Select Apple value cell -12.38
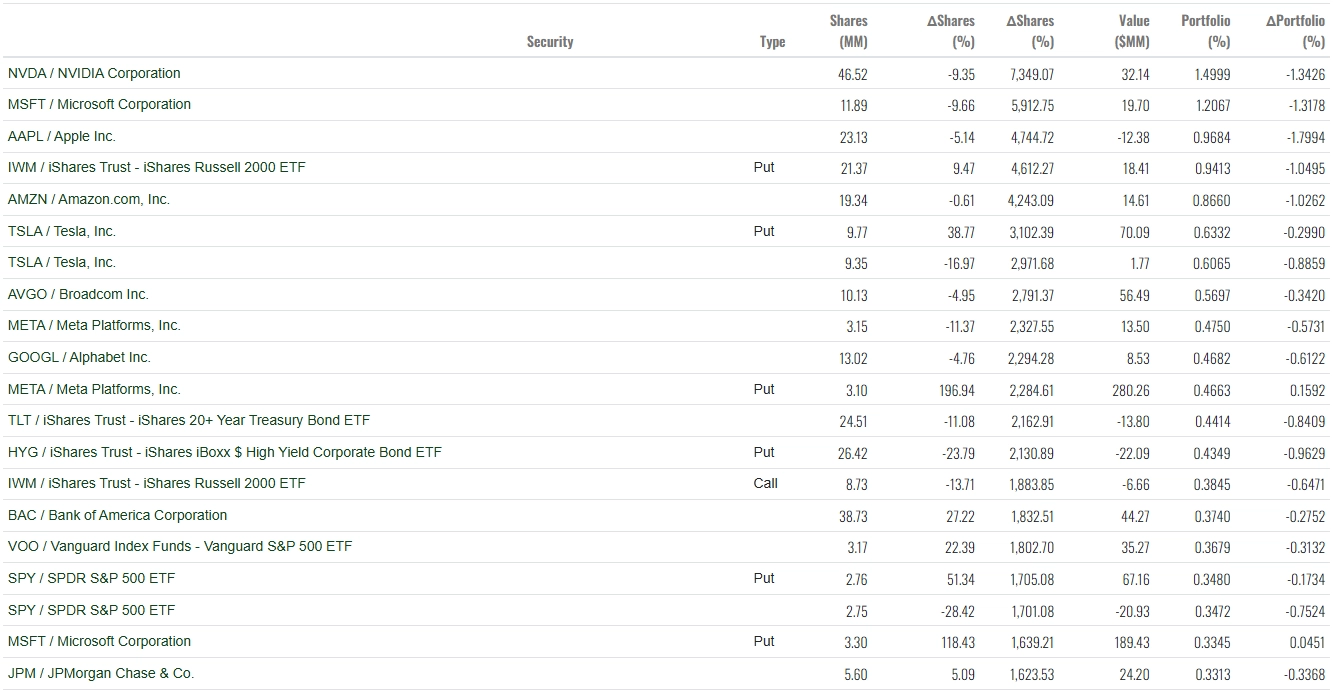The image size is (1333, 694). (1134, 137)
